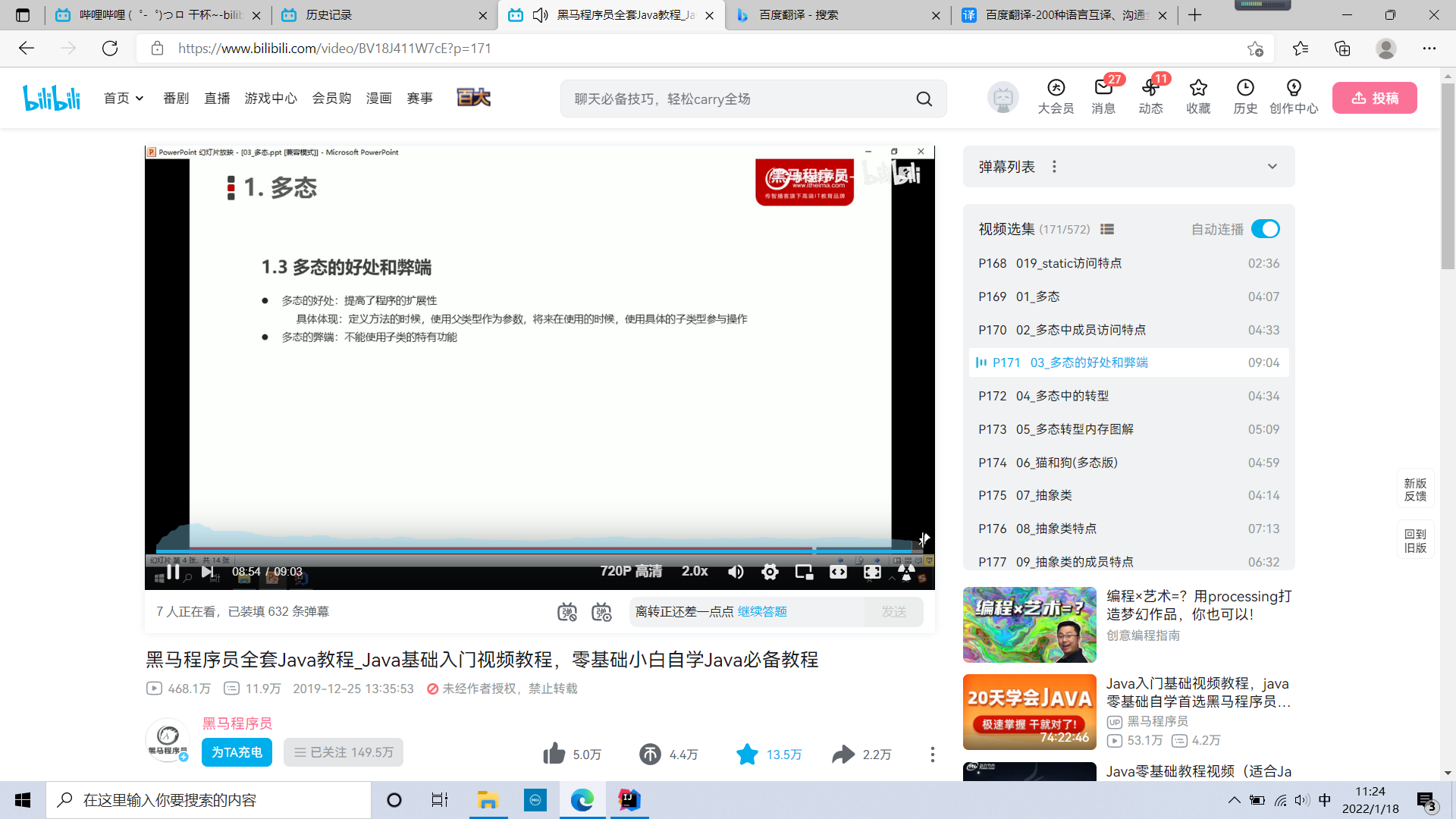Toggle 自动连播 autoplay switch
Viewport: 1456px width, 819px height.
(x=1265, y=228)
